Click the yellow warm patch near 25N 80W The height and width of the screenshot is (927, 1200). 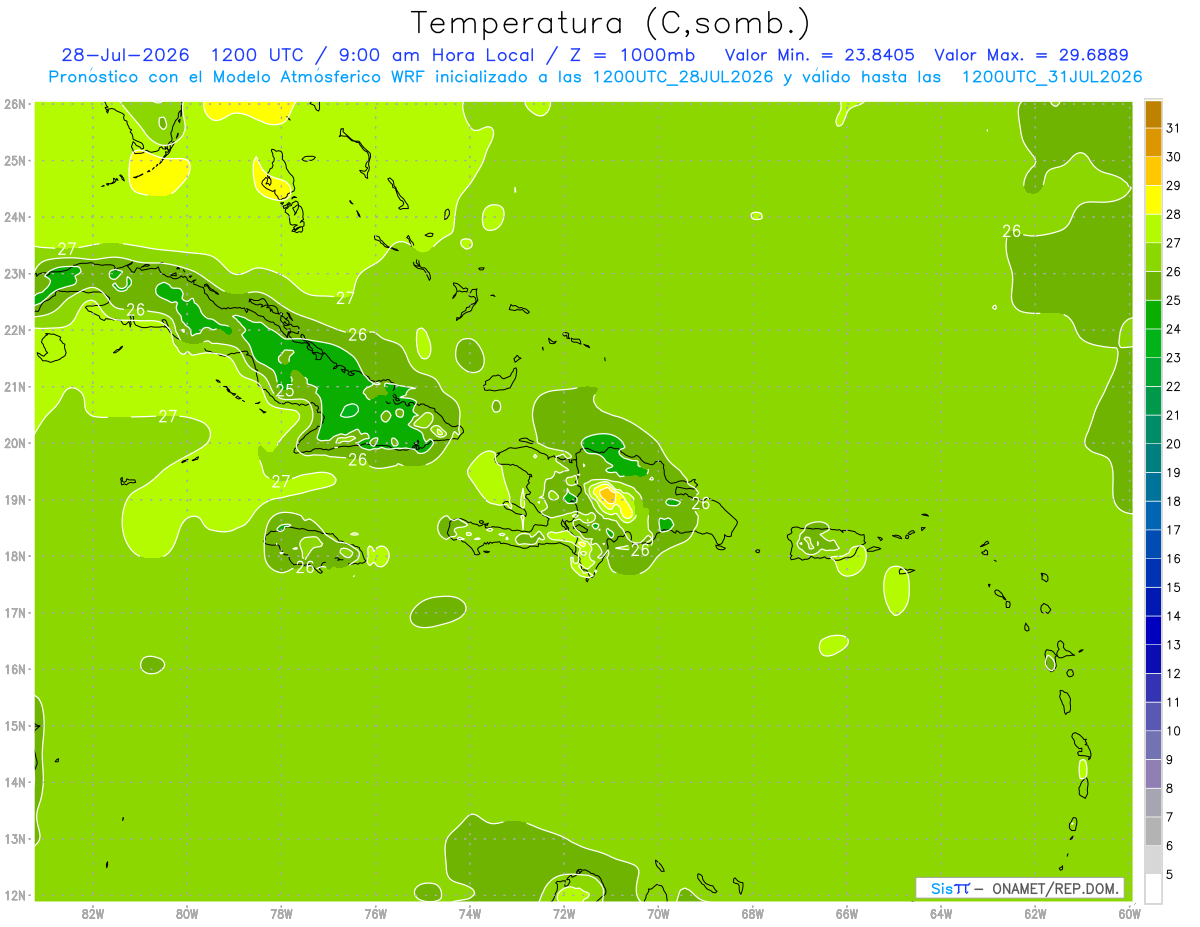click(x=158, y=174)
